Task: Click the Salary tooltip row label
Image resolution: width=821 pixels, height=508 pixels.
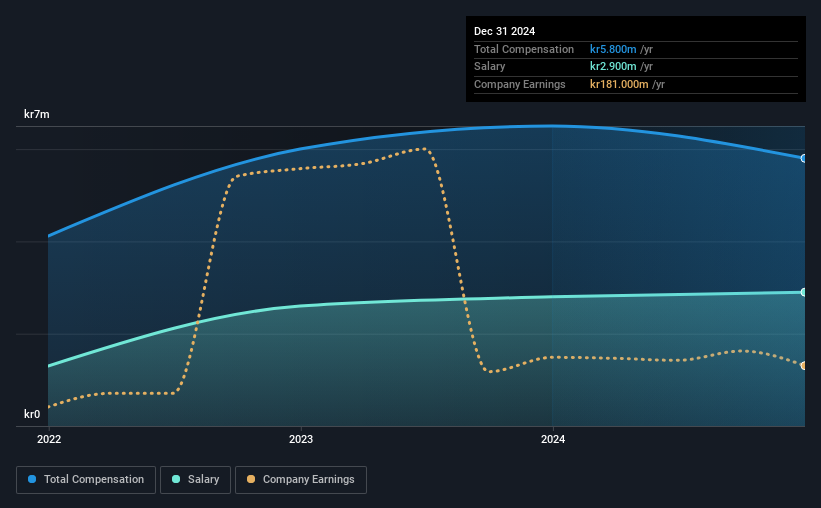Action: (490, 67)
